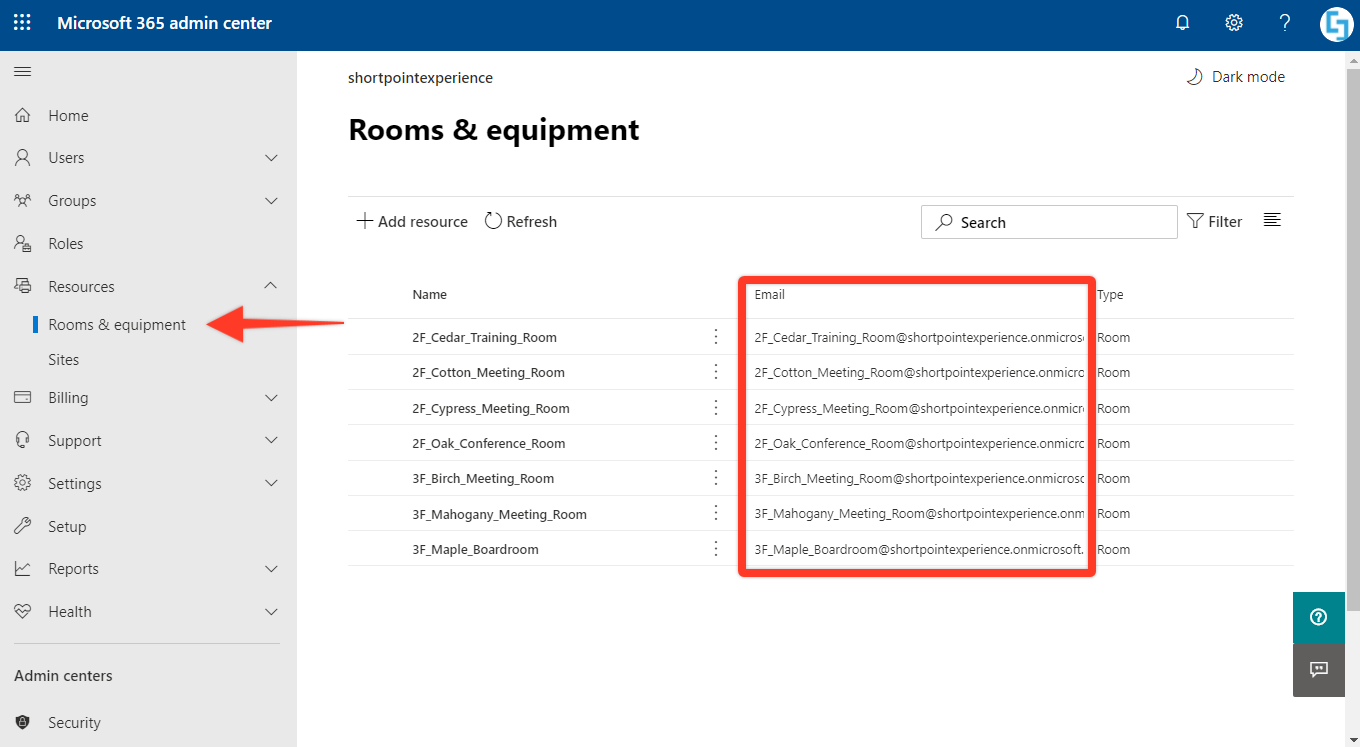This screenshot has width=1360, height=747.
Task: Open the notifications bell icon
Action: [x=1183, y=23]
